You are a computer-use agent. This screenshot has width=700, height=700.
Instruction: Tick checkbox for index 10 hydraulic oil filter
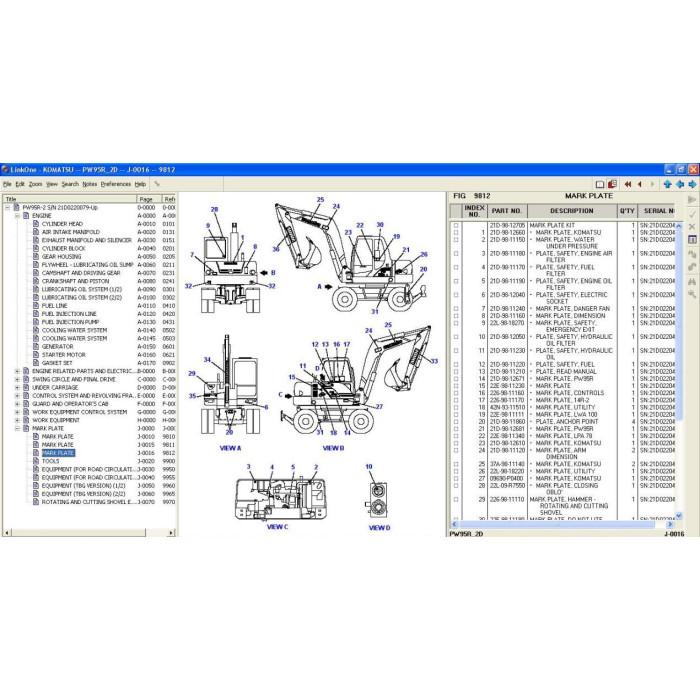(456, 337)
